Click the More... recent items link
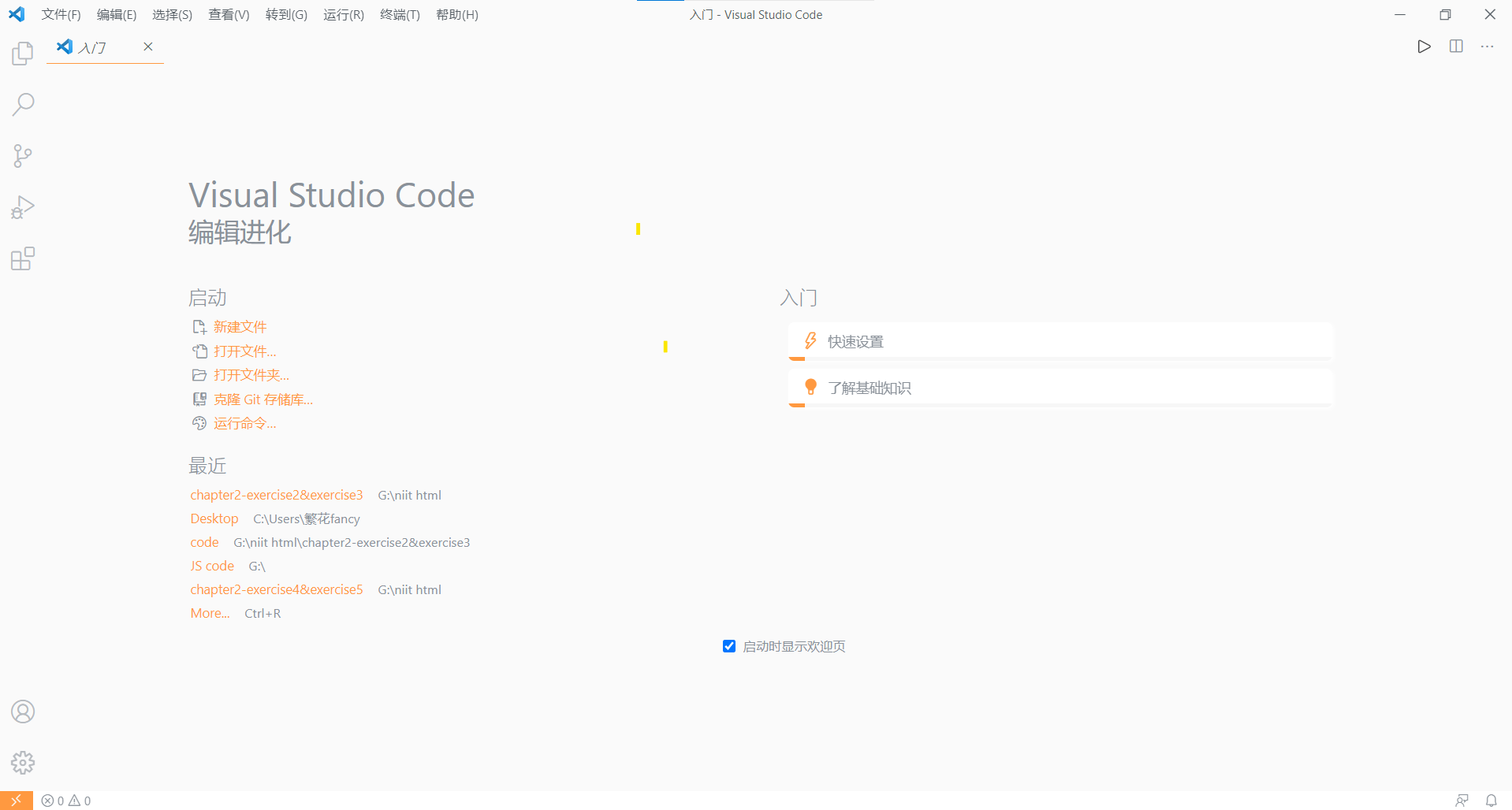This screenshot has height=810, width=1512. click(x=210, y=613)
